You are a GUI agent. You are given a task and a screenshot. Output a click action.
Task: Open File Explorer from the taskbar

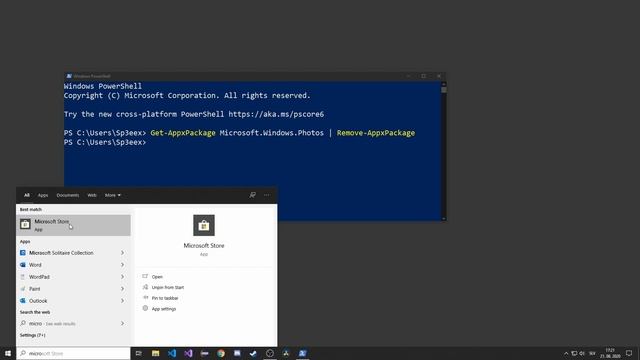click(x=156, y=353)
